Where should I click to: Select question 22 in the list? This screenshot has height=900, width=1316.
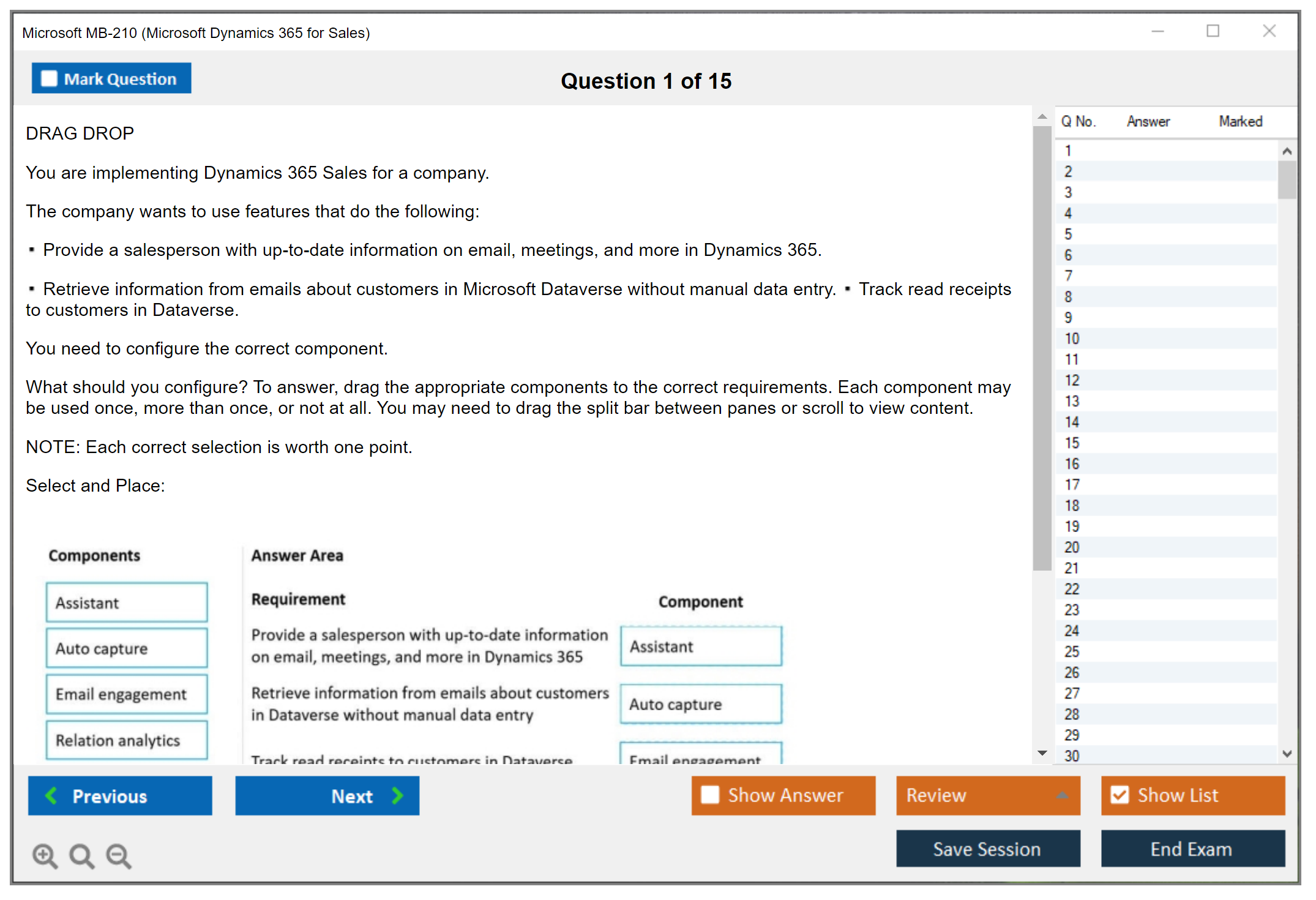point(1072,589)
